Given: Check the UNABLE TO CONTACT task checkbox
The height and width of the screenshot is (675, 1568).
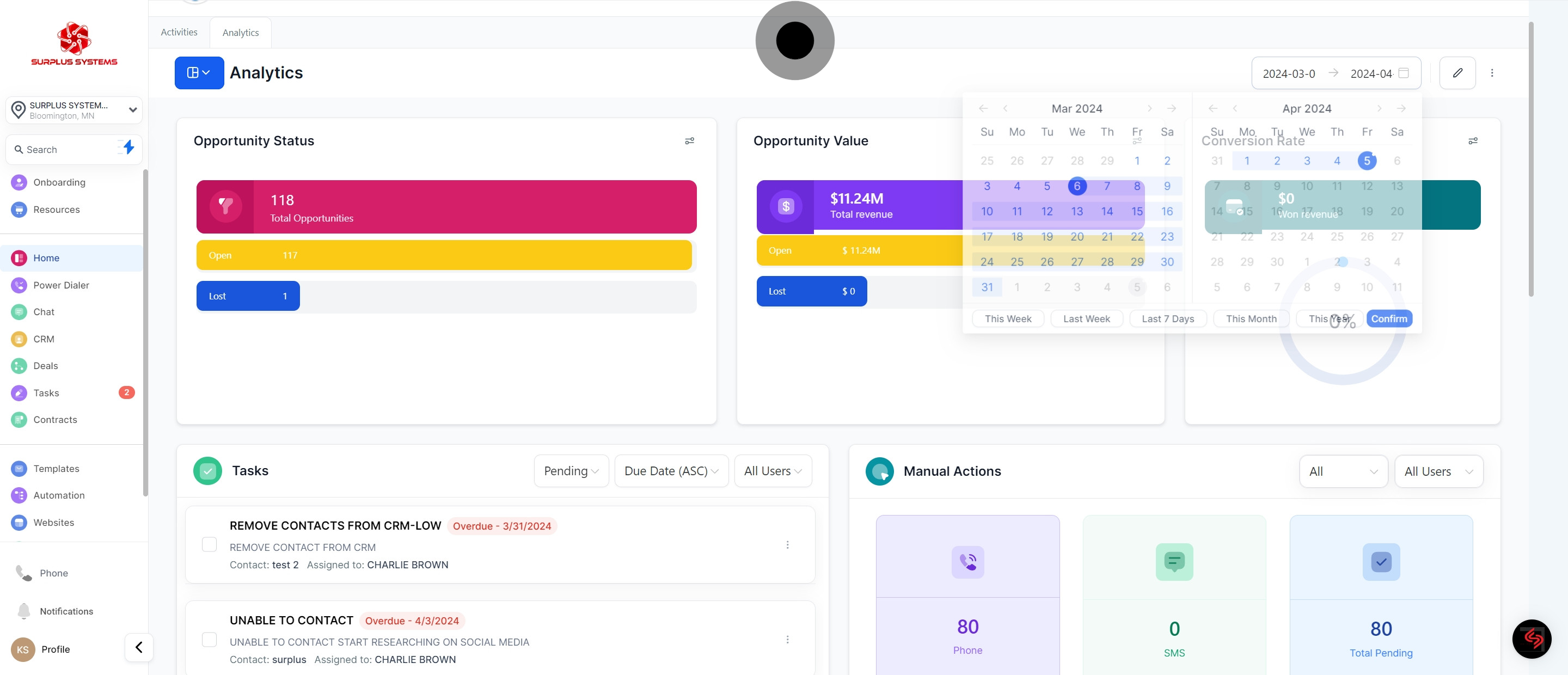Looking at the screenshot, I should [209, 639].
